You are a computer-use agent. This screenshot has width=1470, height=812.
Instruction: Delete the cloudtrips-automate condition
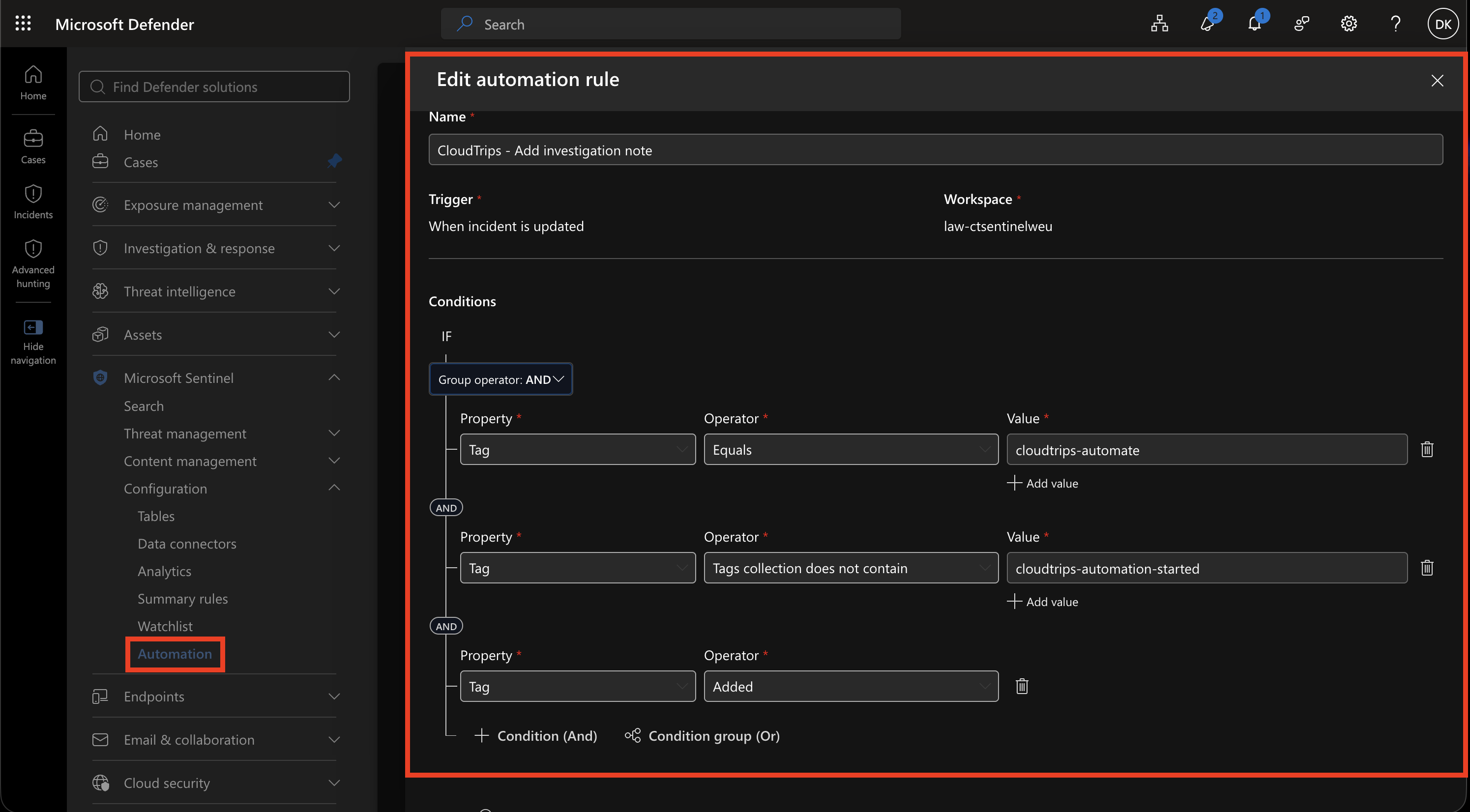pyautogui.click(x=1427, y=449)
